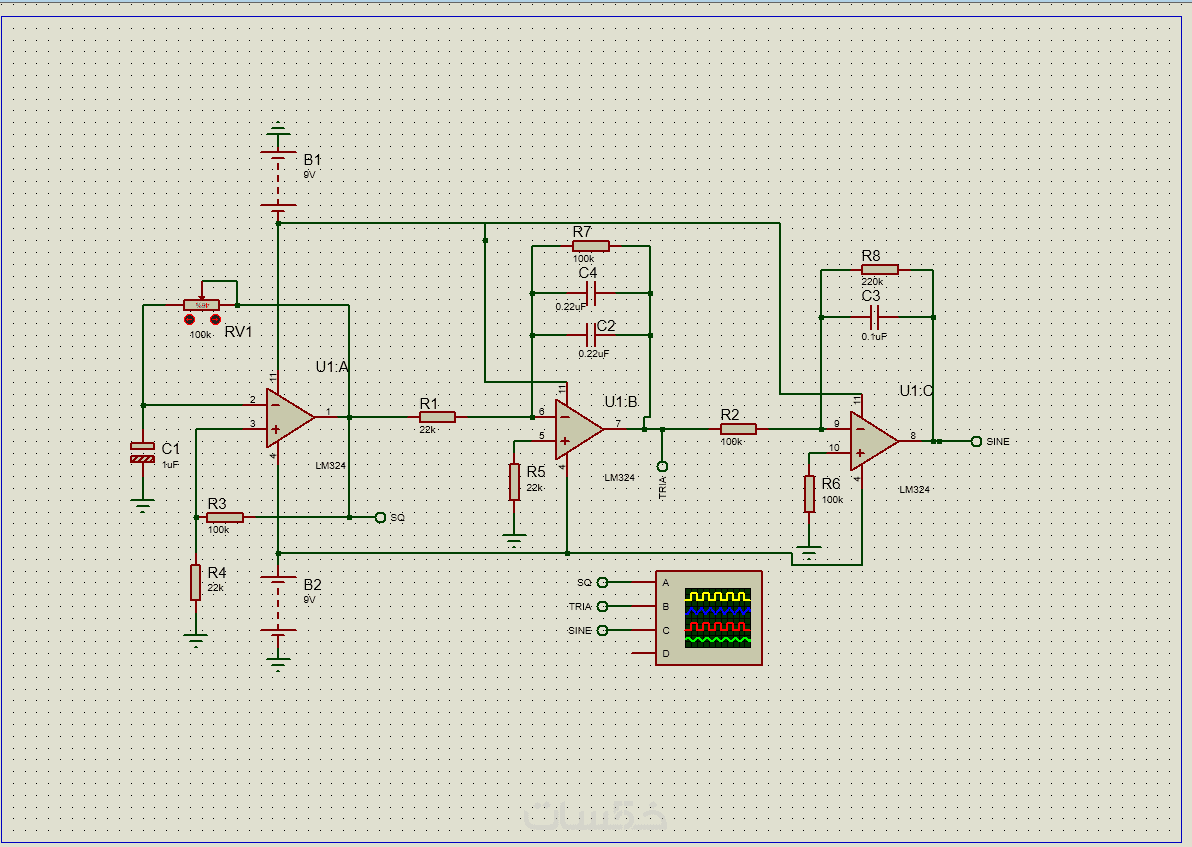Select resistor R6 symbol
Viewport: 1192px width, 847px height.
(x=809, y=493)
